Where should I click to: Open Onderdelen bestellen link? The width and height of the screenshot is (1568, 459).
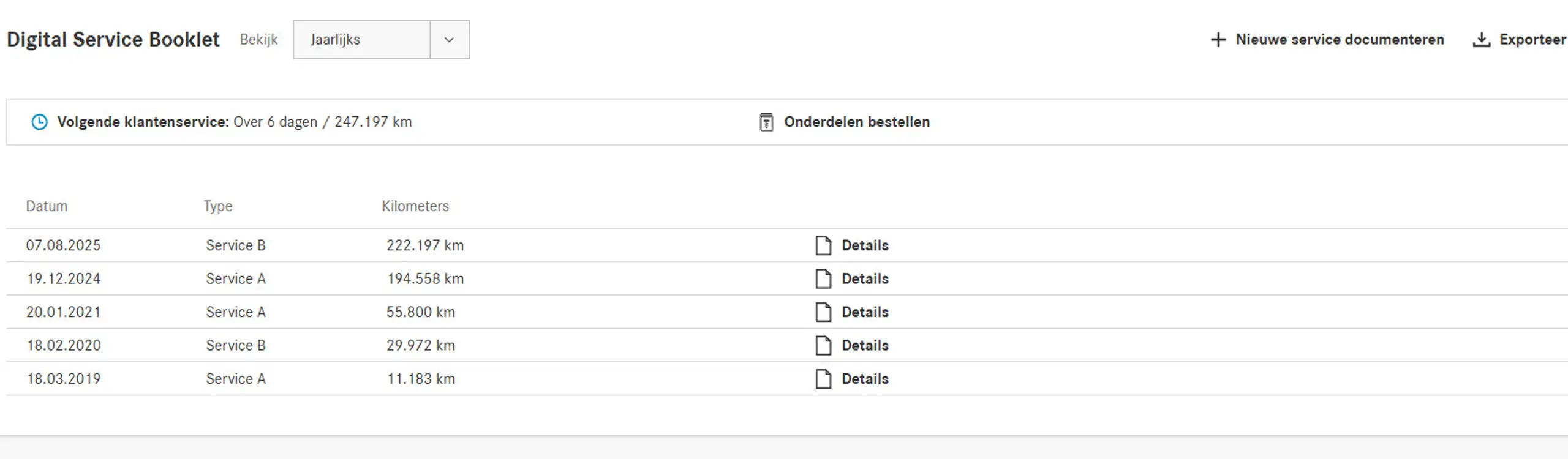point(857,122)
